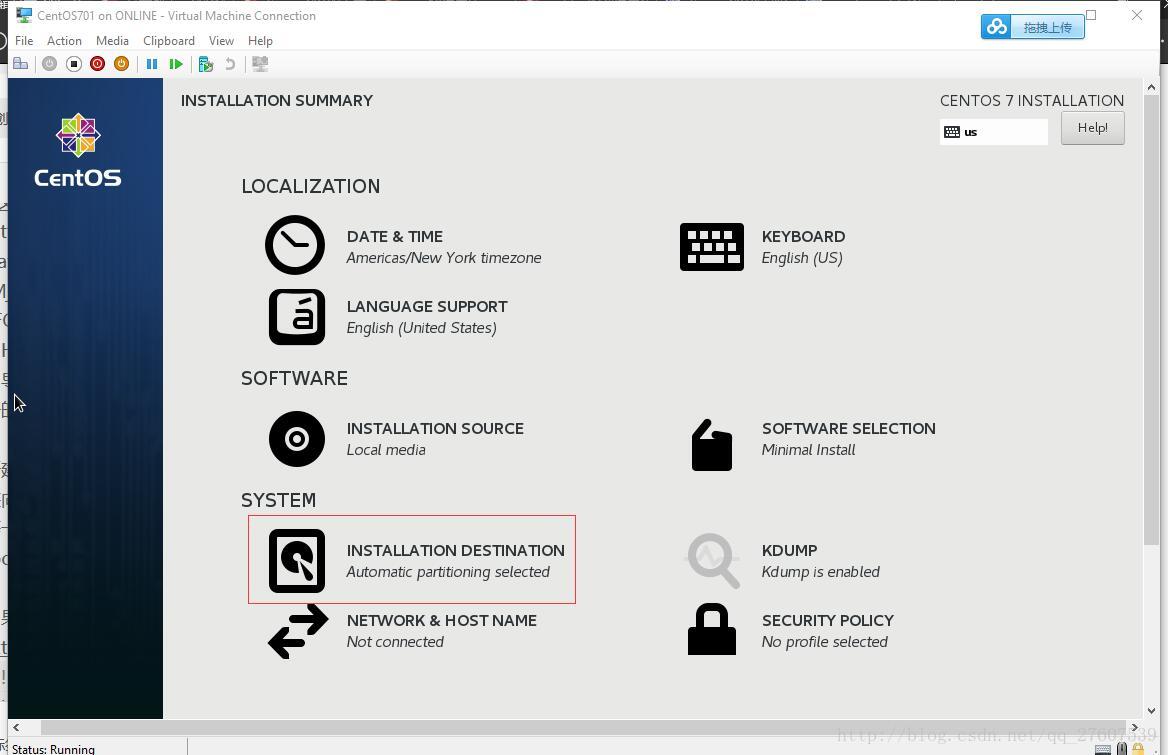Viewport: 1168px width, 755px height.
Task: Click the Software Selection package icon
Action: coord(711,445)
